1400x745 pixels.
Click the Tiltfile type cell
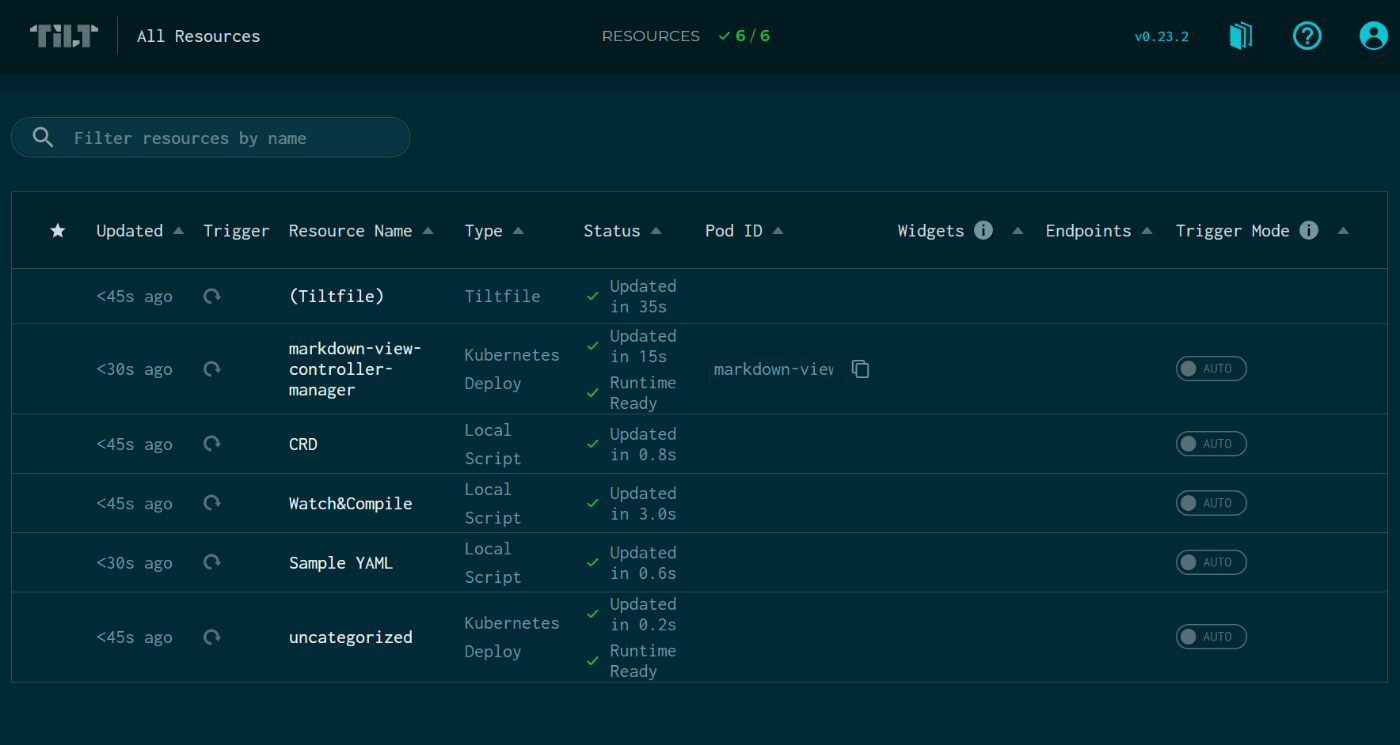[x=502, y=296]
